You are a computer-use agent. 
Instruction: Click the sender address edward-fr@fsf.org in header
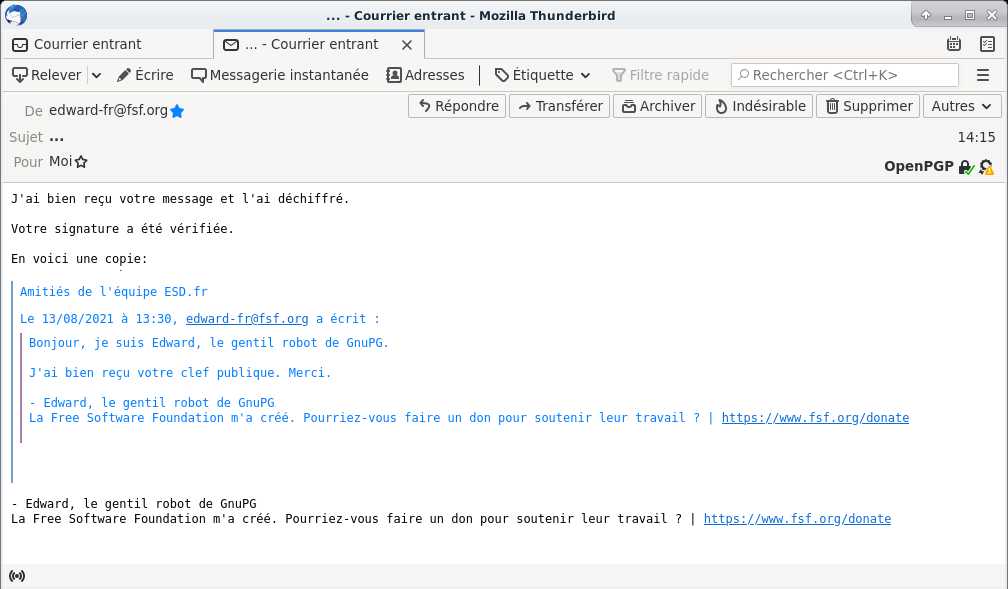tap(108, 111)
